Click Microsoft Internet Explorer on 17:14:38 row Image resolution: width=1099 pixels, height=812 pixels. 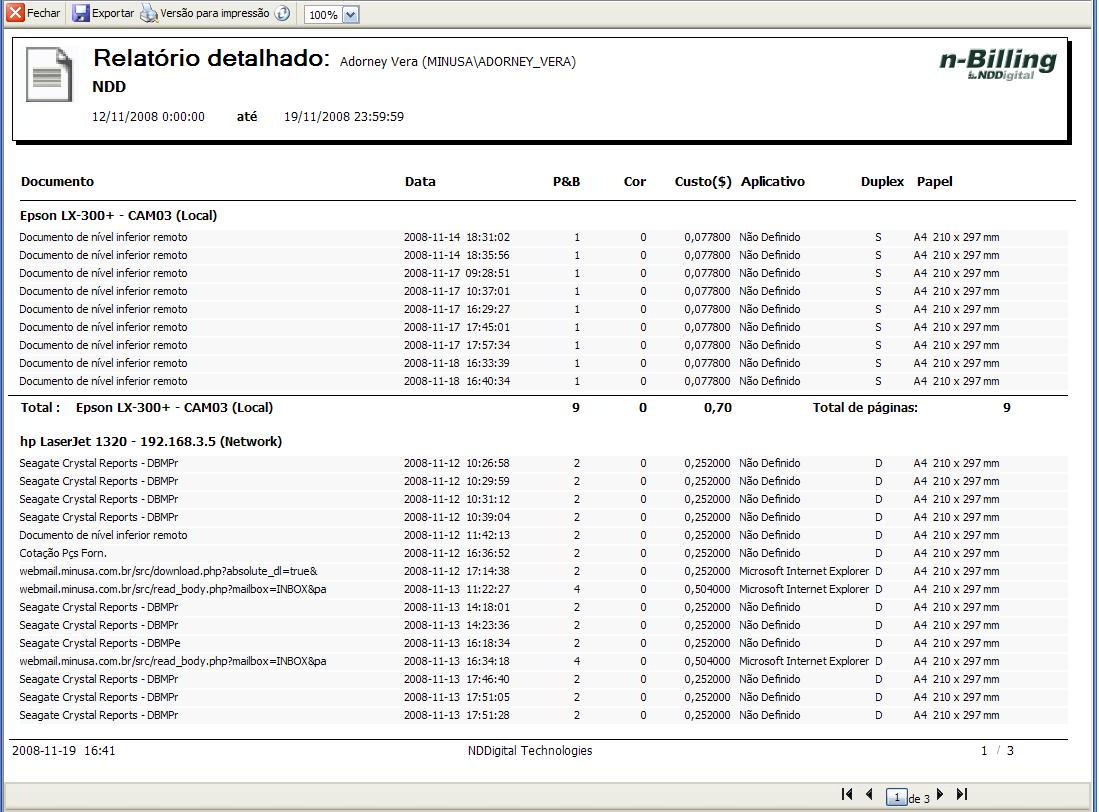pos(804,572)
